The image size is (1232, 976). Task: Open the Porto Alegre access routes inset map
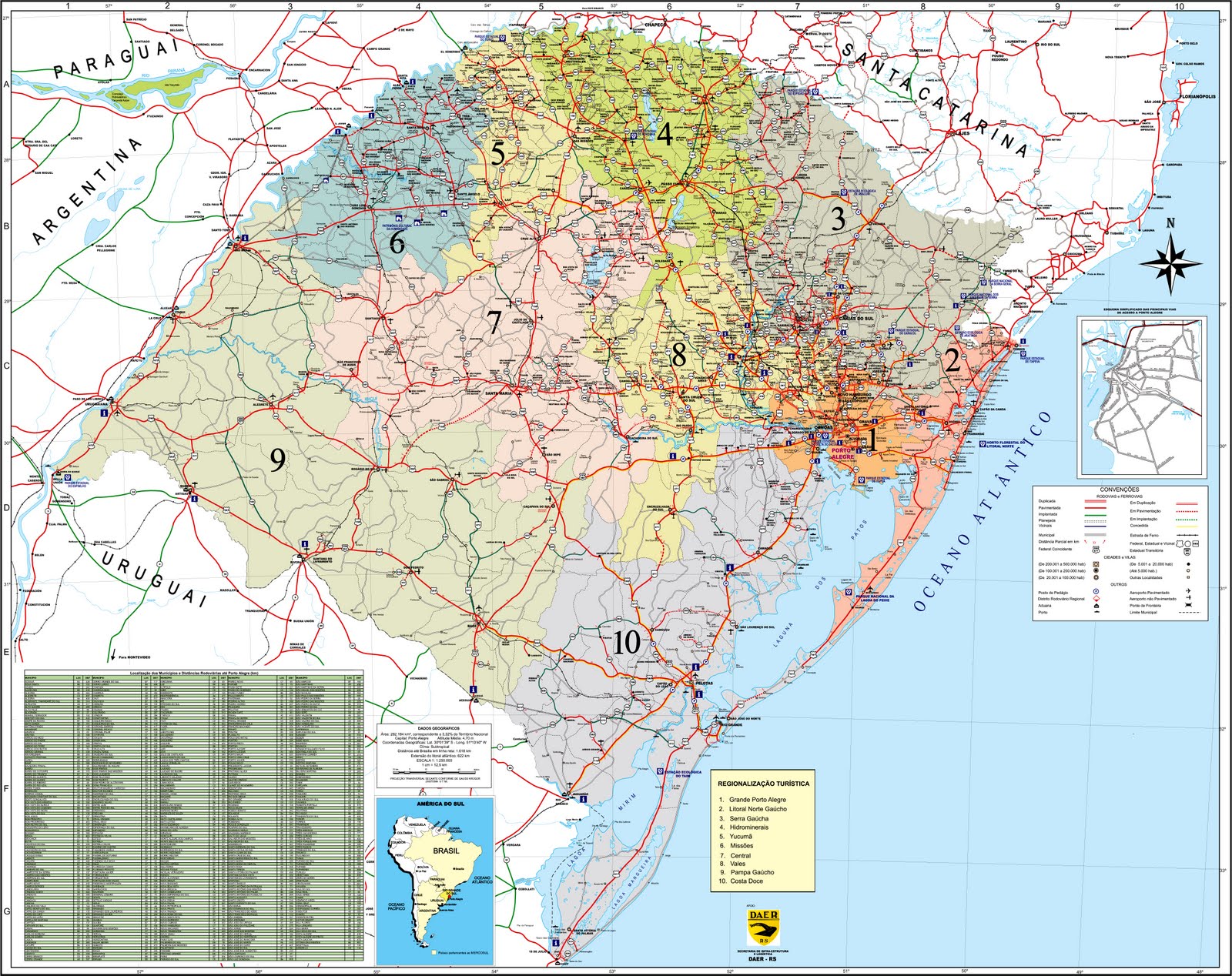click(x=1142, y=397)
